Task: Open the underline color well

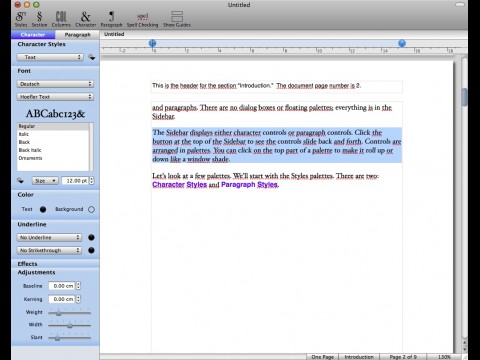Action: pyautogui.click(x=91, y=237)
